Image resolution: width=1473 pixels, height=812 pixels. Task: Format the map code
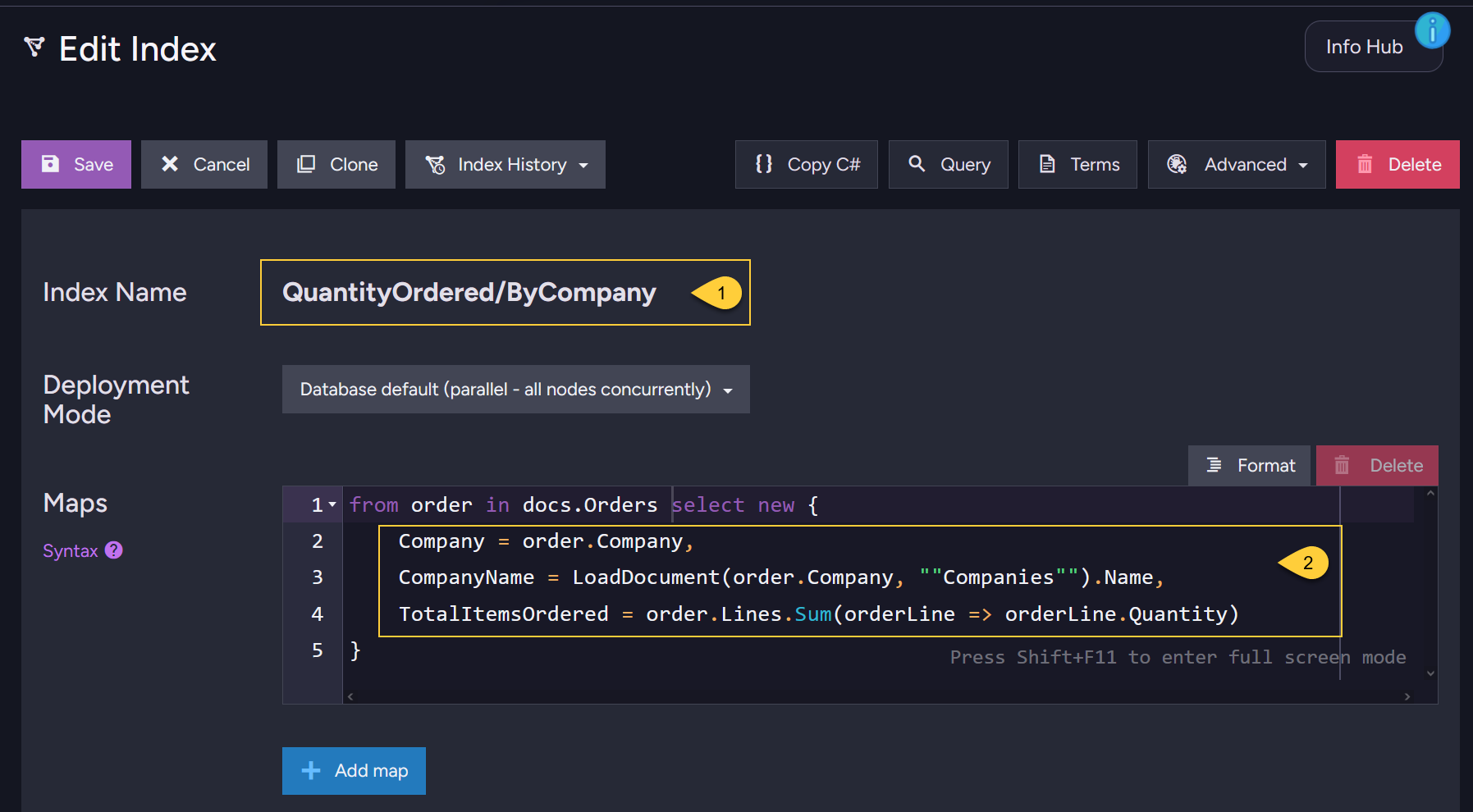click(x=1250, y=465)
